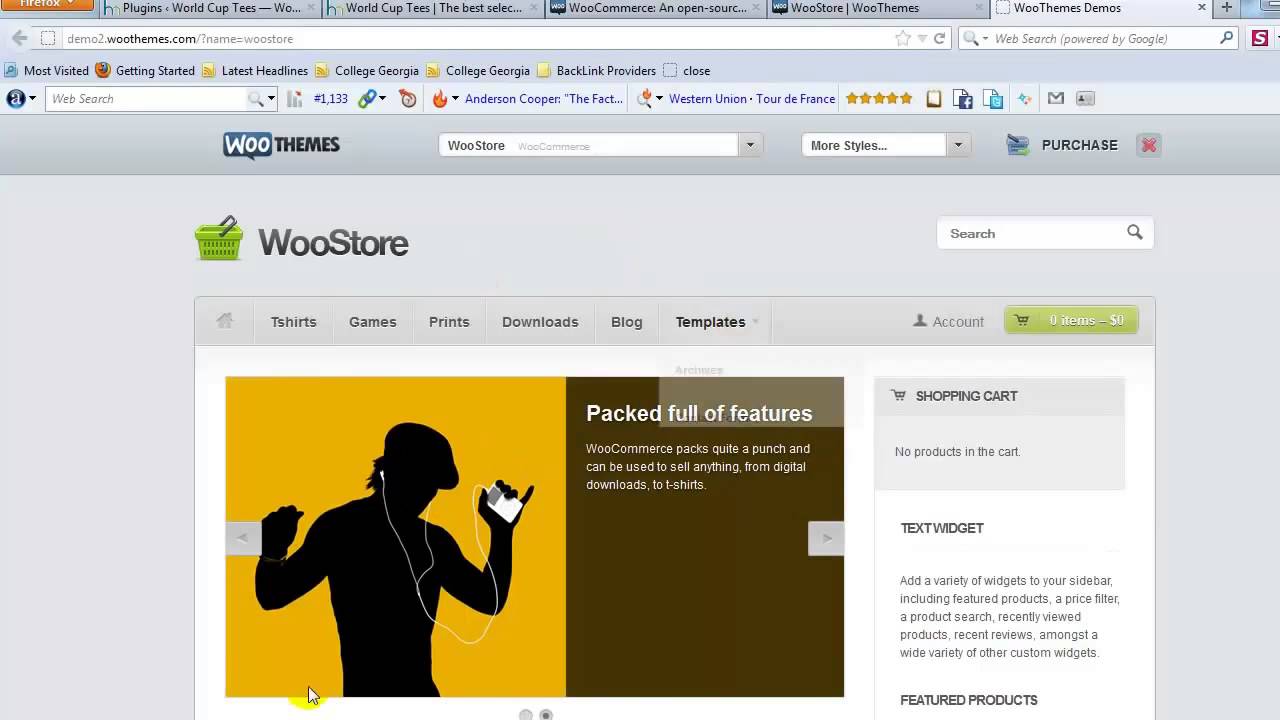Open the Most Visited bookmarks folder
This screenshot has width=1280, height=720.
point(46,70)
